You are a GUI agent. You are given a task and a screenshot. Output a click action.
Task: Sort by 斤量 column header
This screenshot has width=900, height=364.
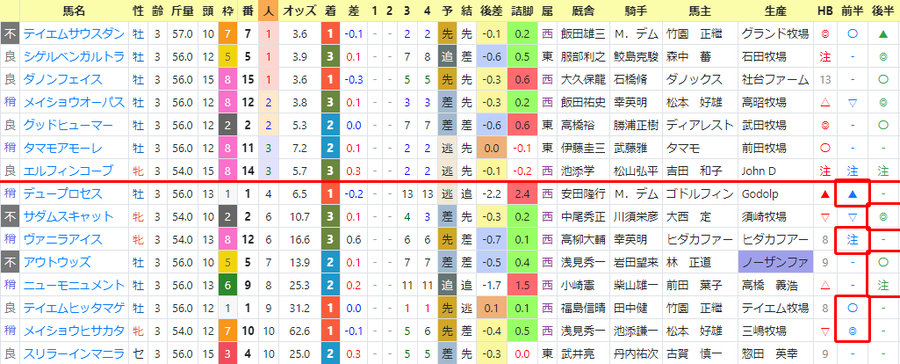click(x=184, y=10)
